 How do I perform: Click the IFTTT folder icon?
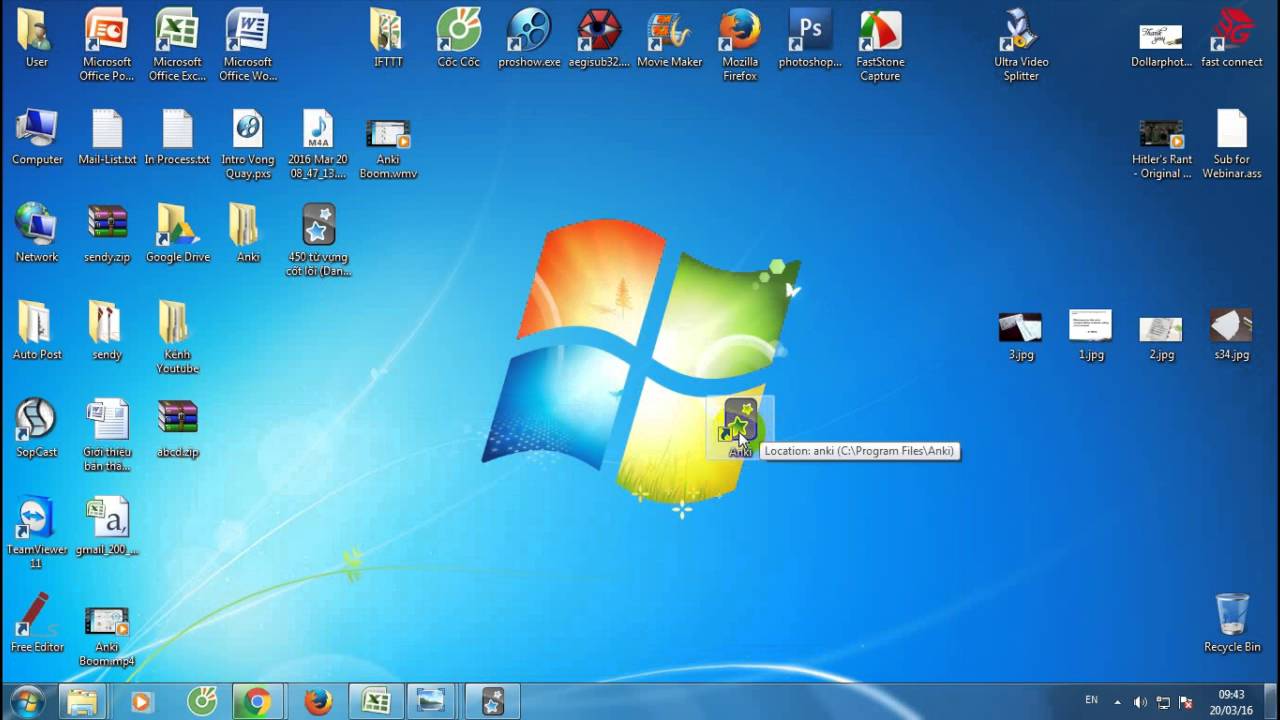(x=388, y=38)
